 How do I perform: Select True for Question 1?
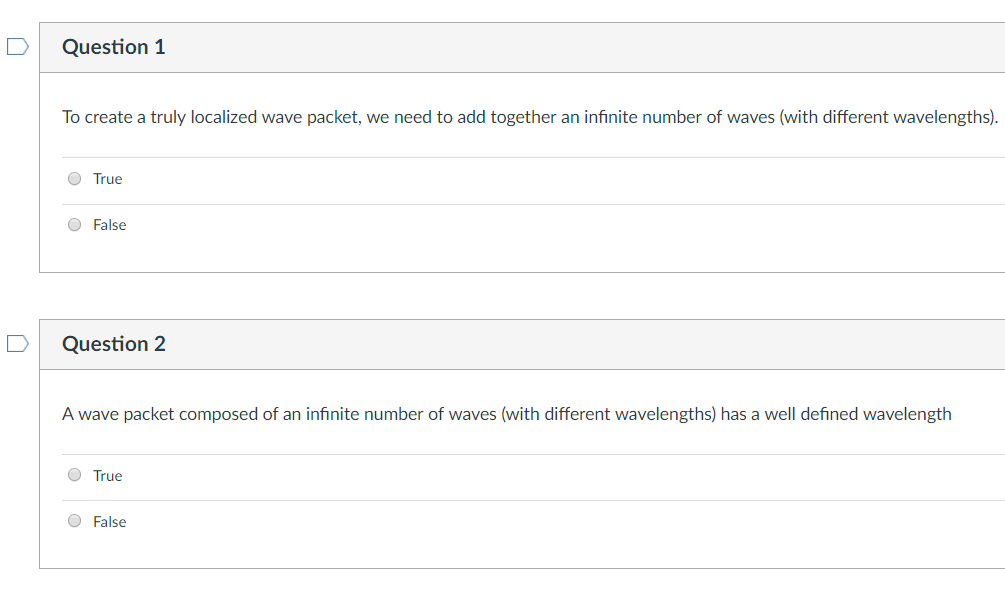[74, 178]
